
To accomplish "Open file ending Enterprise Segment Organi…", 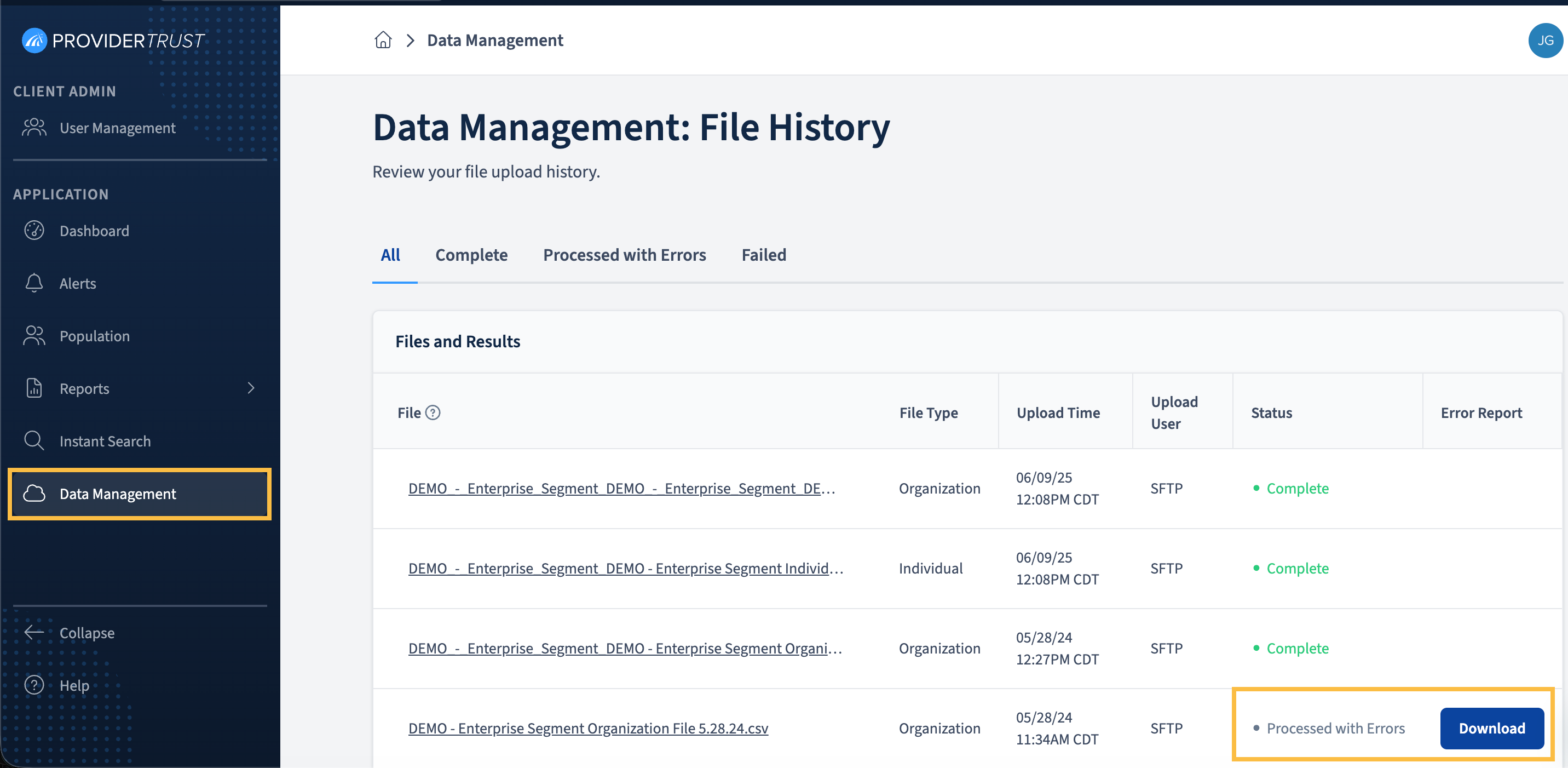I will point(625,648).
